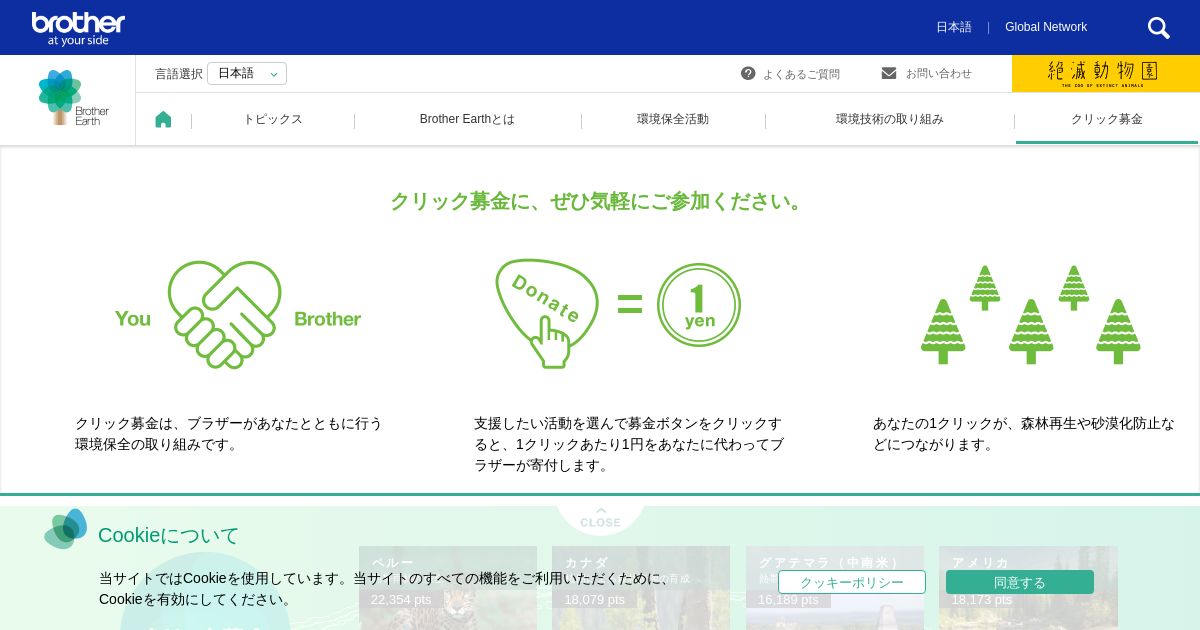Open the クッキーポリシー button
The width and height of the screenshot is (1200, 630).
click(852, 582)
